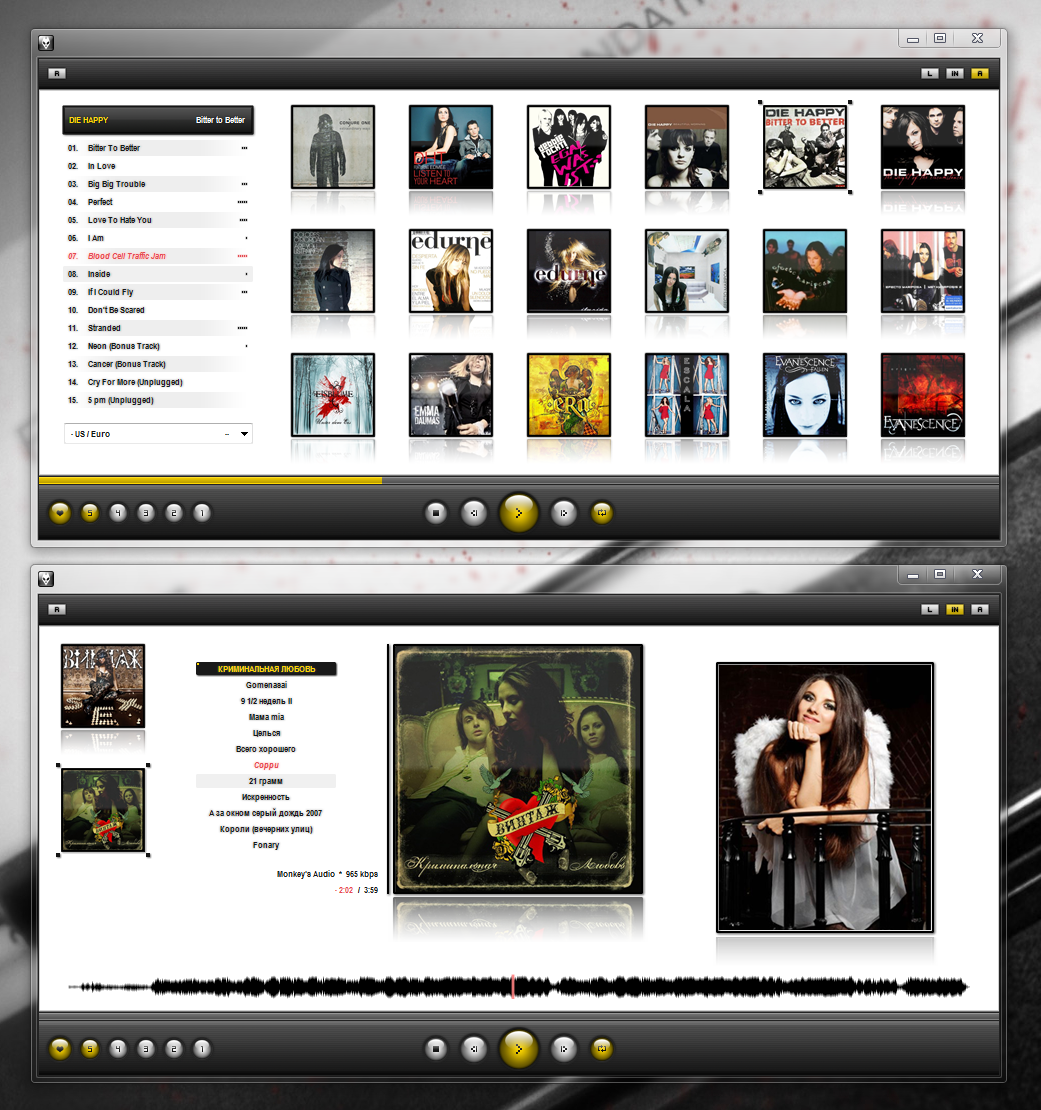The height and width of the screenshot is (1110, 1041).
Task: Click the skull logo in the bottom window
Action: [46, 579]
